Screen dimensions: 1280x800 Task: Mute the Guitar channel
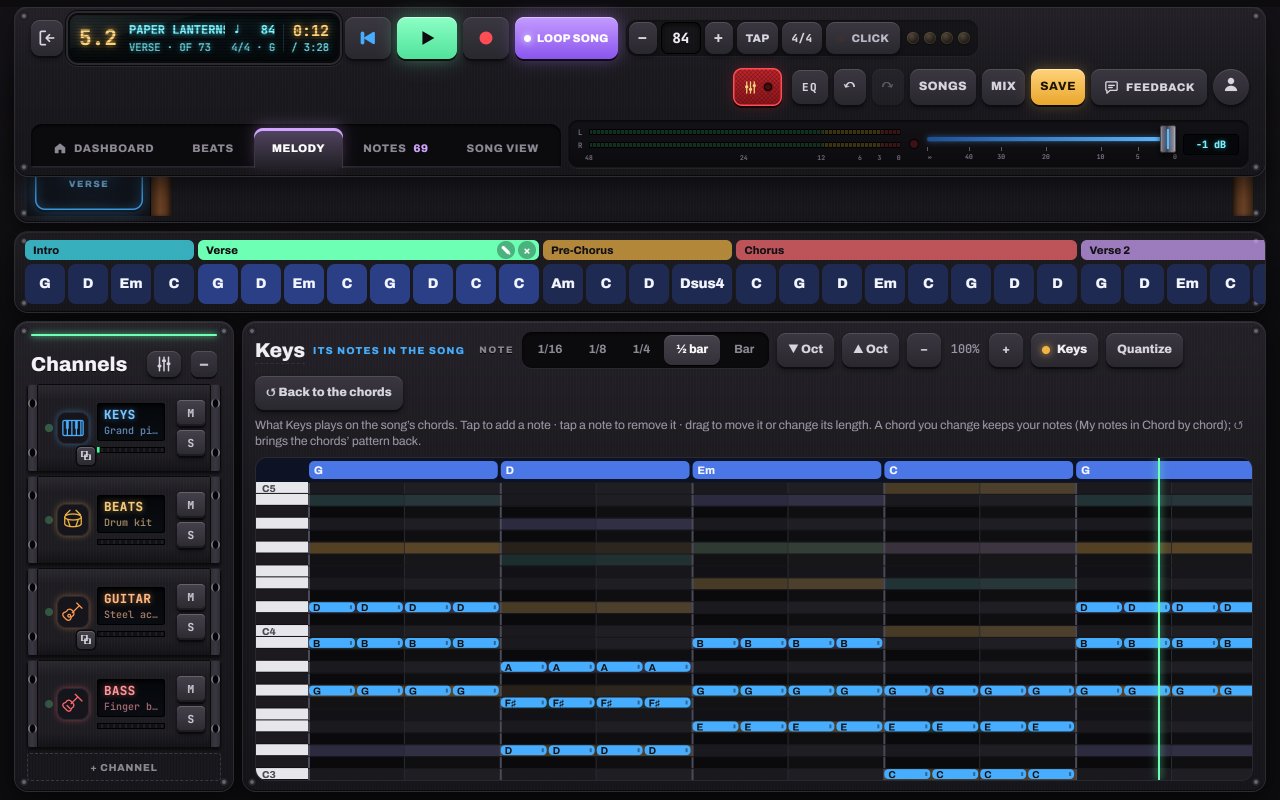[x=190, y=597]
